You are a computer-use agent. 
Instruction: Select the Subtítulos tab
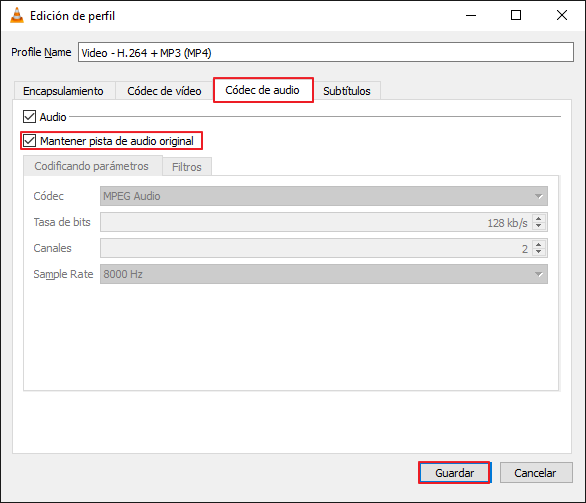point(347,91)
